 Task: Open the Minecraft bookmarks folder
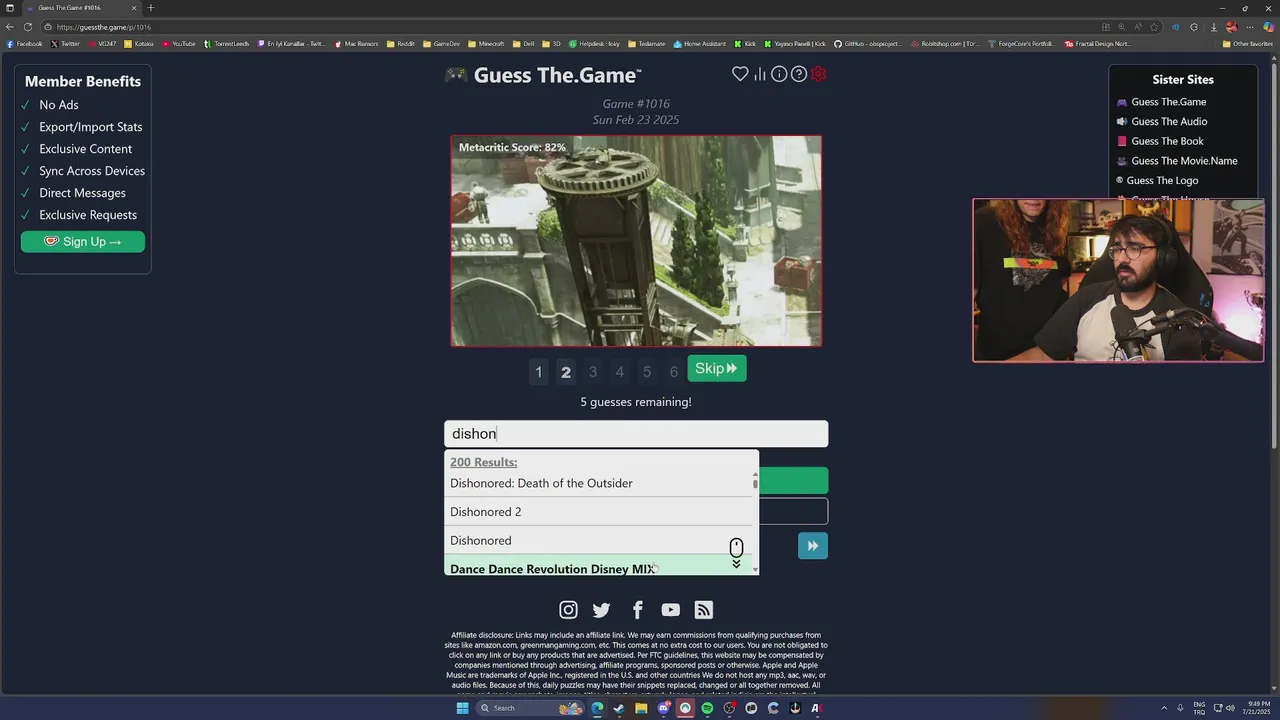[486, 44]
